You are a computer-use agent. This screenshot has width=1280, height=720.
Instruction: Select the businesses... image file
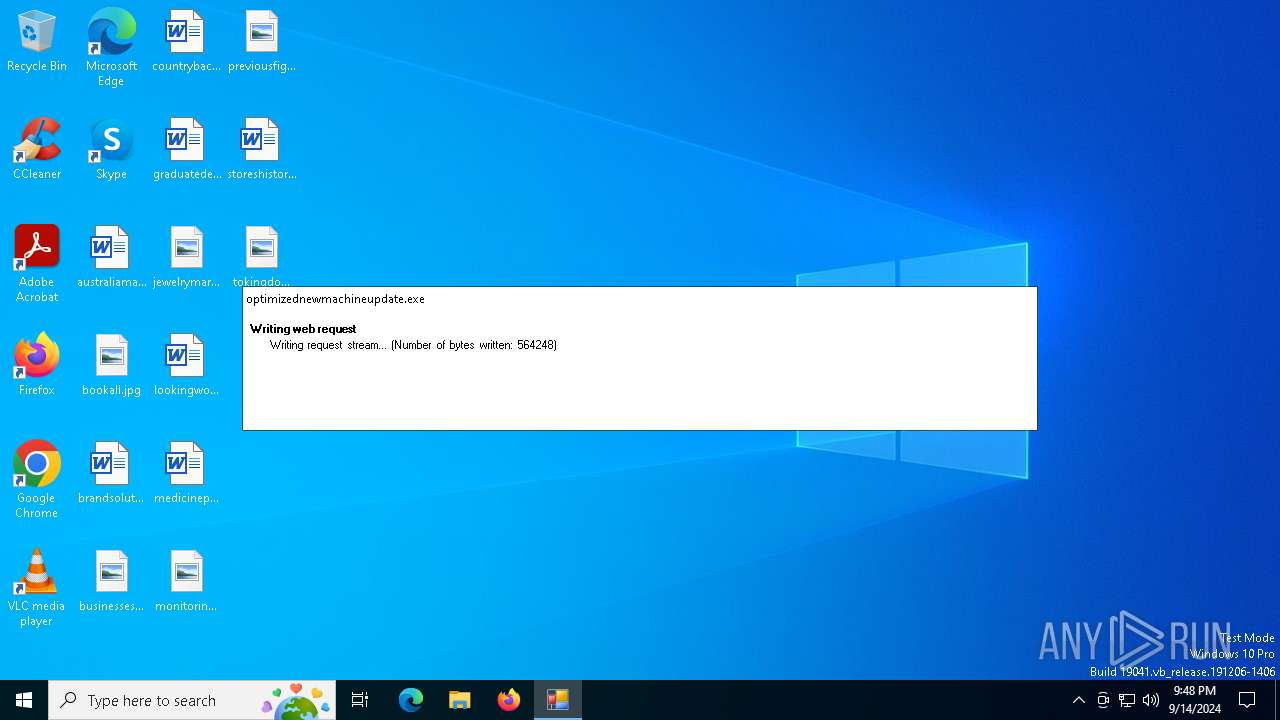click(111, 582)
